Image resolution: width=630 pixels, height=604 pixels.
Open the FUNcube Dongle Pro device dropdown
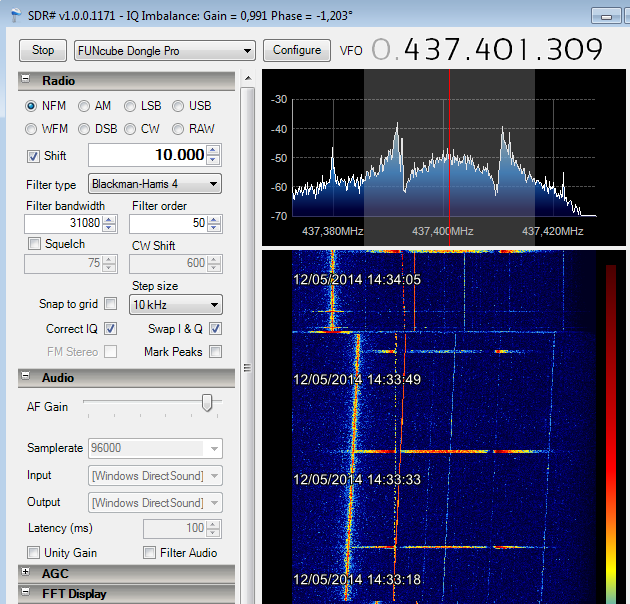tap(165, 51)
